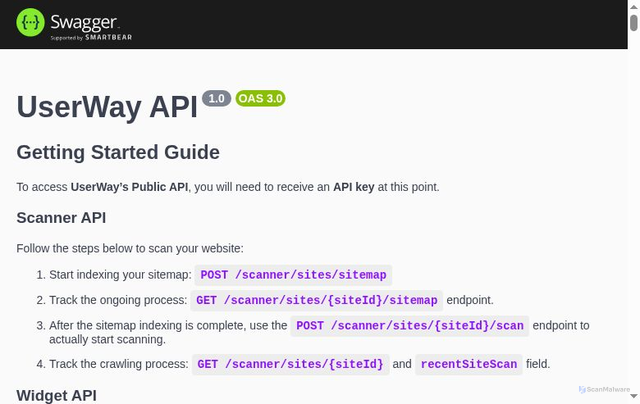Screen dimensions: 640x404
Task: Click the Widget API heading
Action: [57, 395]
